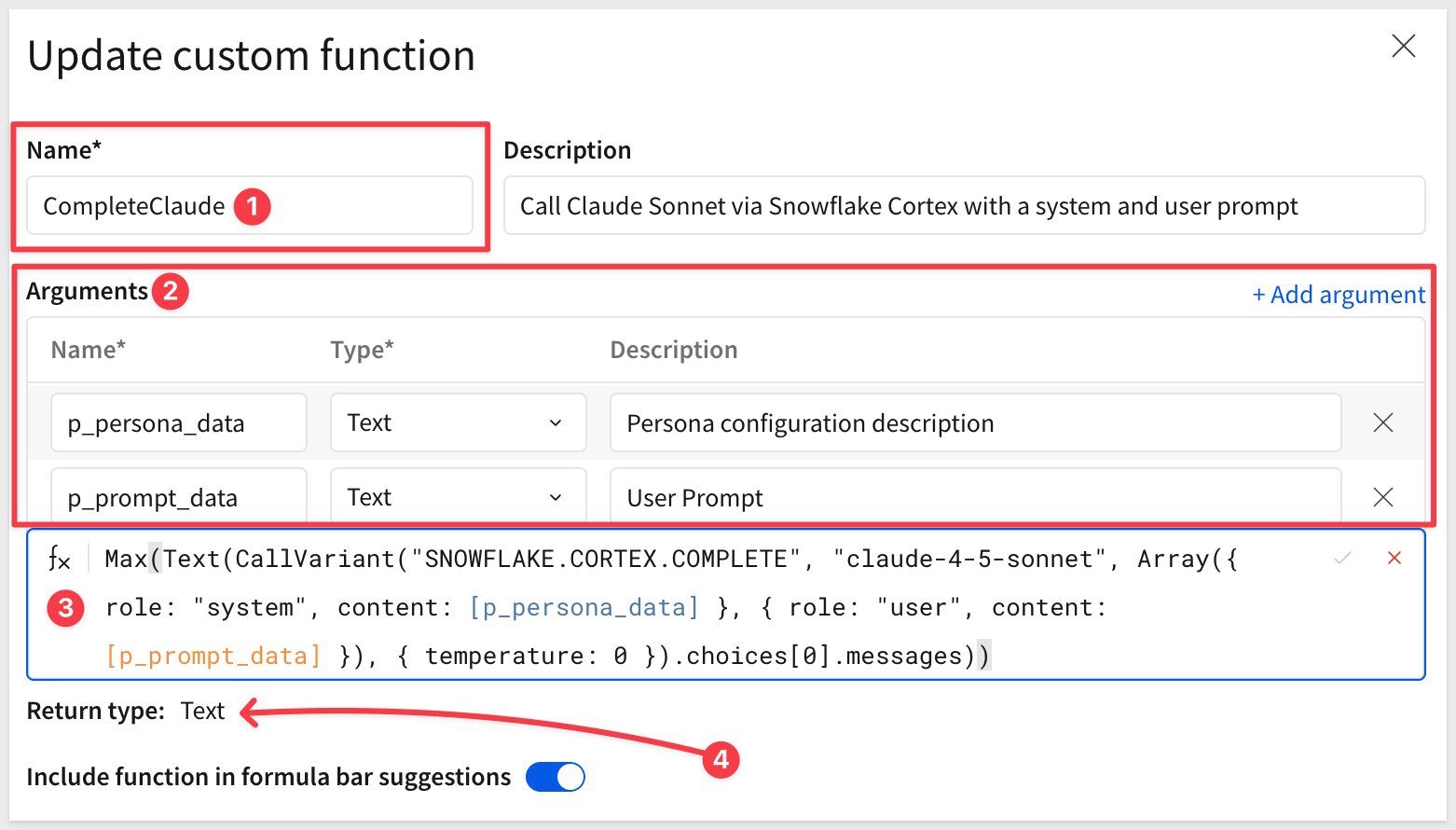Click the p_prompt_data name field
The width and height of the screenshot is (1456, 830).
(x=178, y=498)
